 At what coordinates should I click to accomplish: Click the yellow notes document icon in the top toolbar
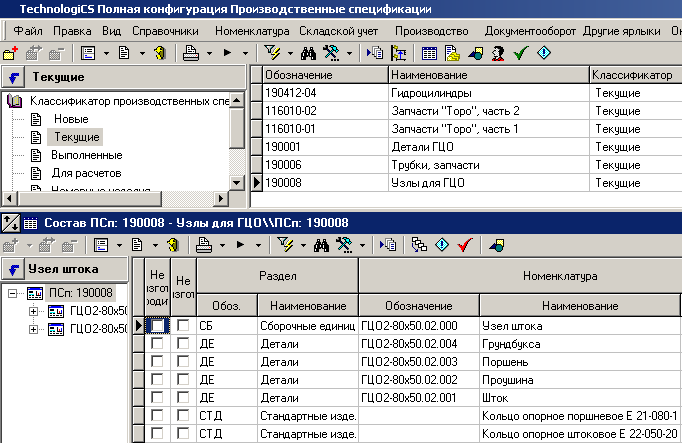click(x=452, y=53)
